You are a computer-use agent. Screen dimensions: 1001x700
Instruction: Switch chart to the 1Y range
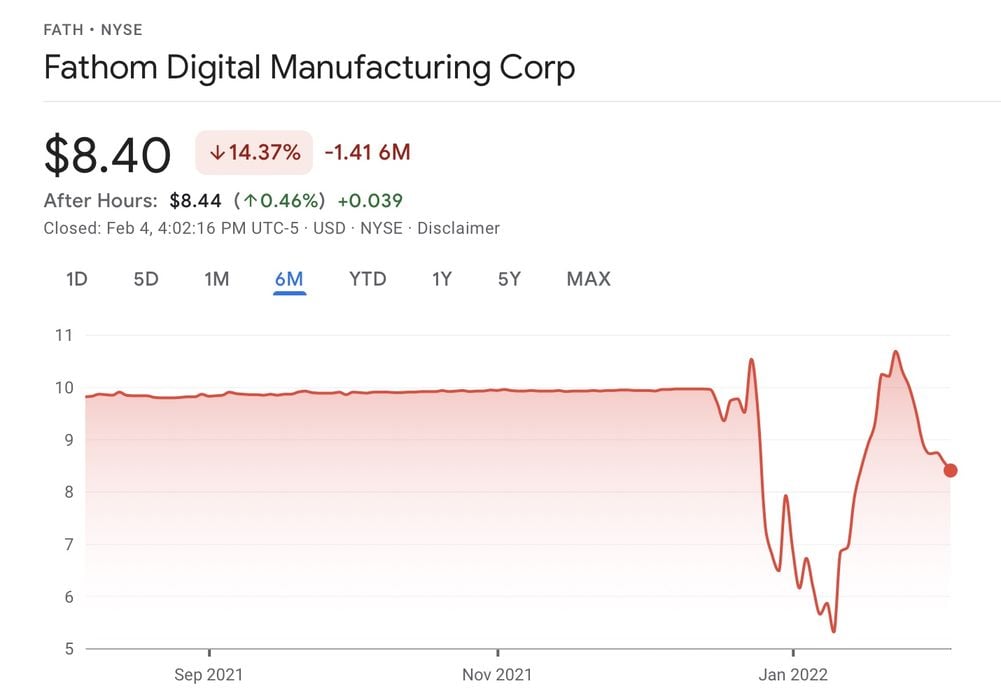pos(442,279)
